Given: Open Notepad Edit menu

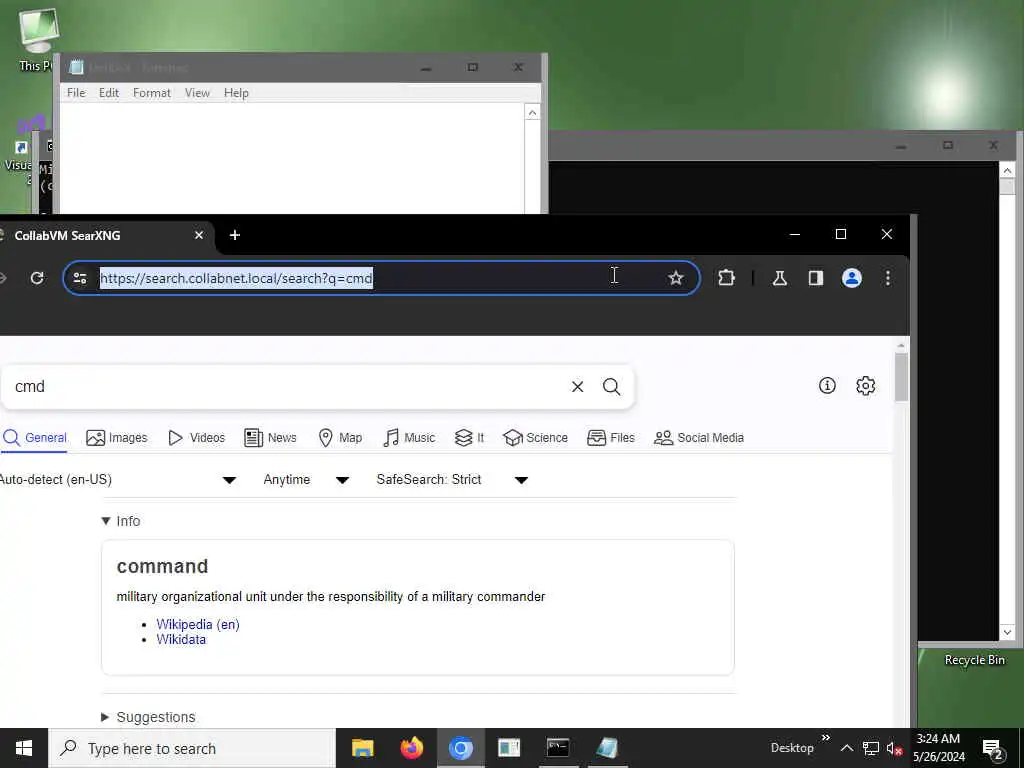Looking at the screenshot, I should tap(108, 93).
